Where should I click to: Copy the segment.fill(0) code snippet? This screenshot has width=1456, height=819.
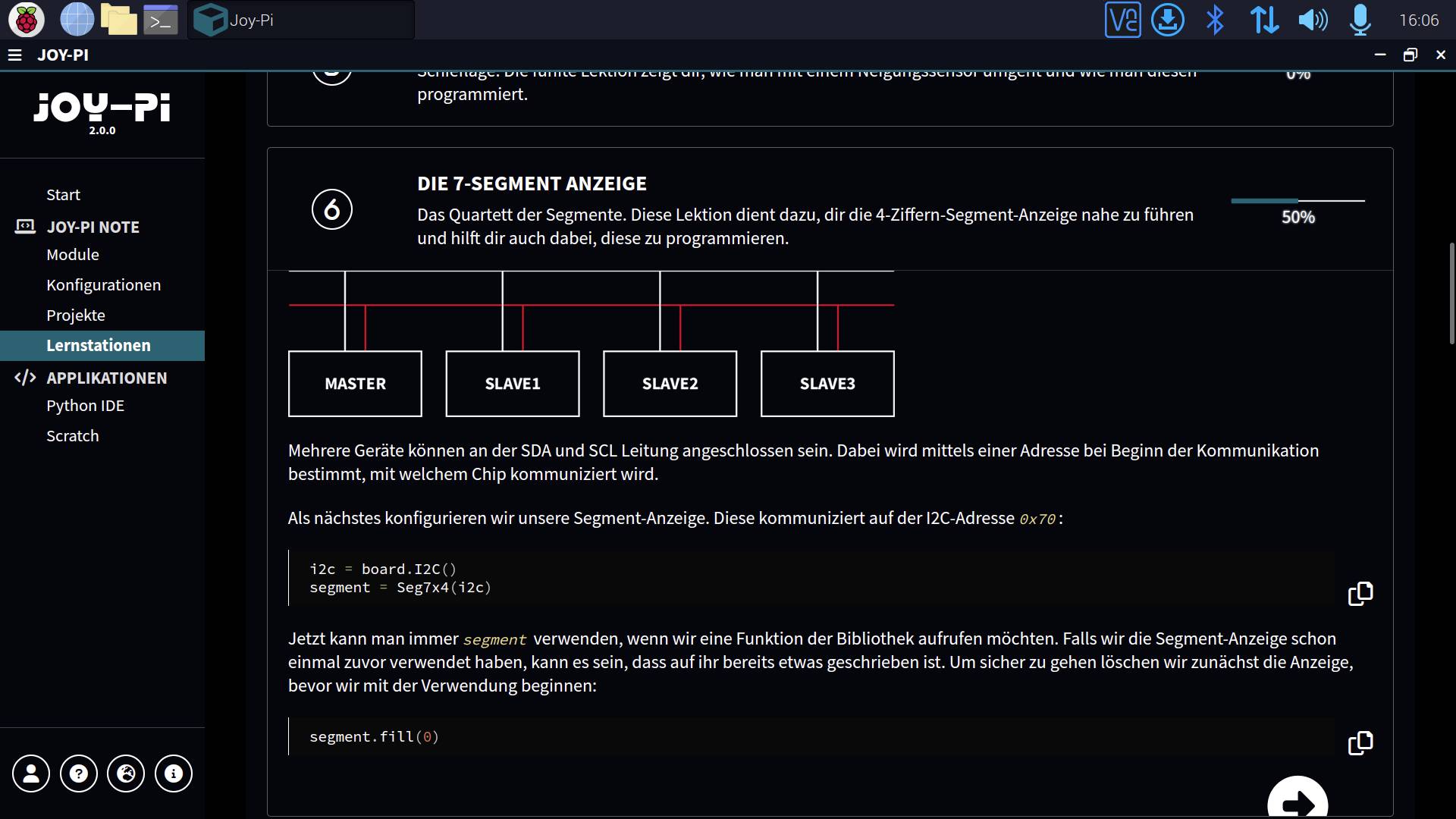click(1360, 743)
